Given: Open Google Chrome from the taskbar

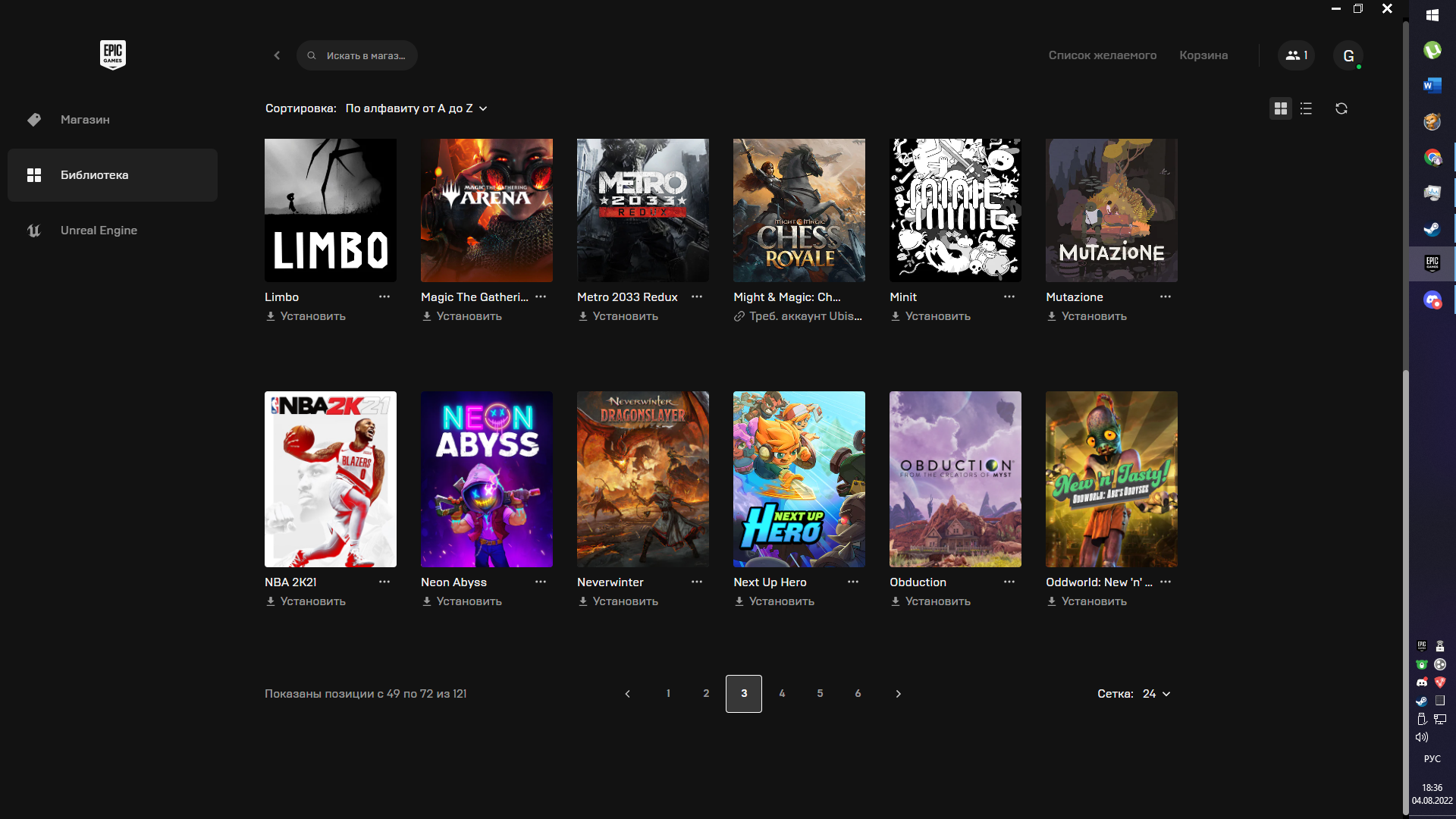Looking at the screenshot, I should pyautogui.click(x=1432, y=157).
